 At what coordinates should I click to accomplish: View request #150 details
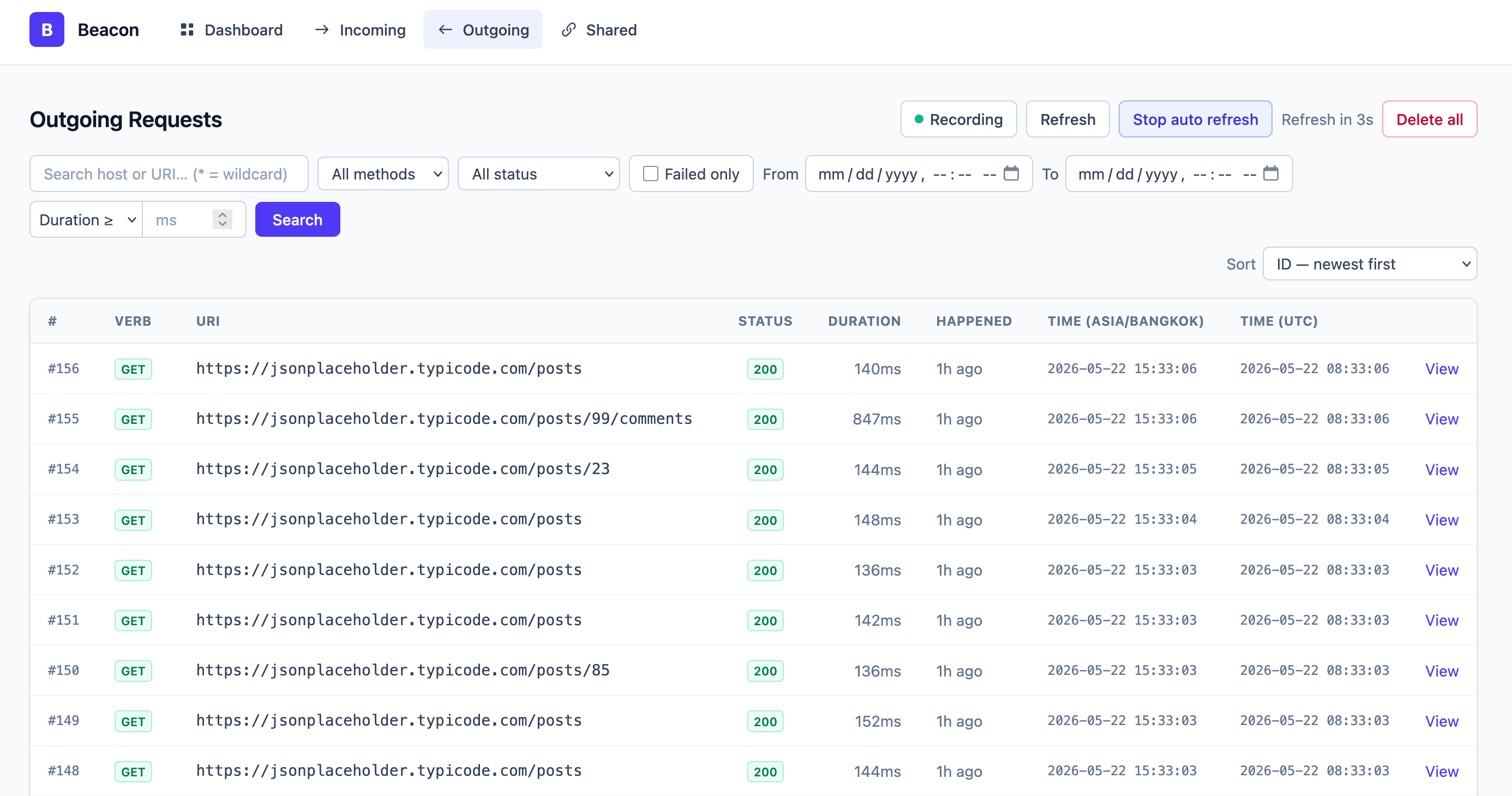pos(1441,671)
